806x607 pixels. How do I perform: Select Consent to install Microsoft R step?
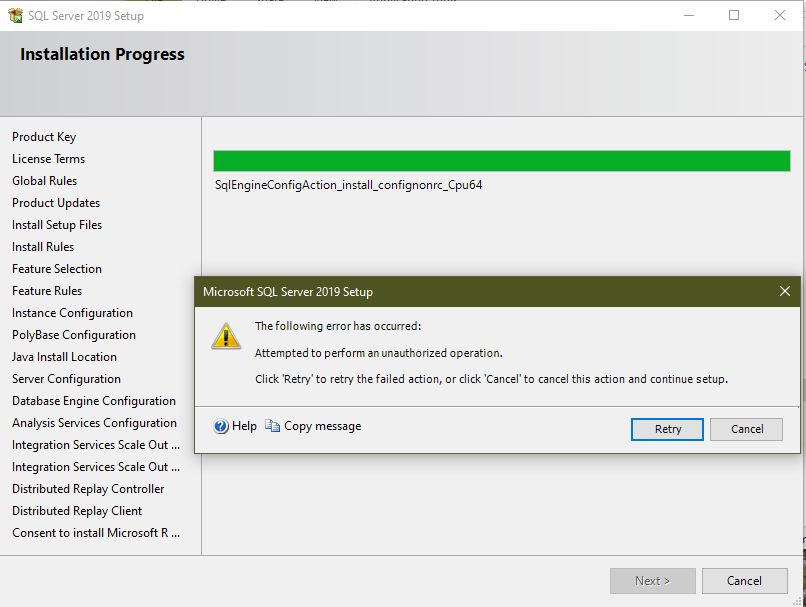point(96,533)
